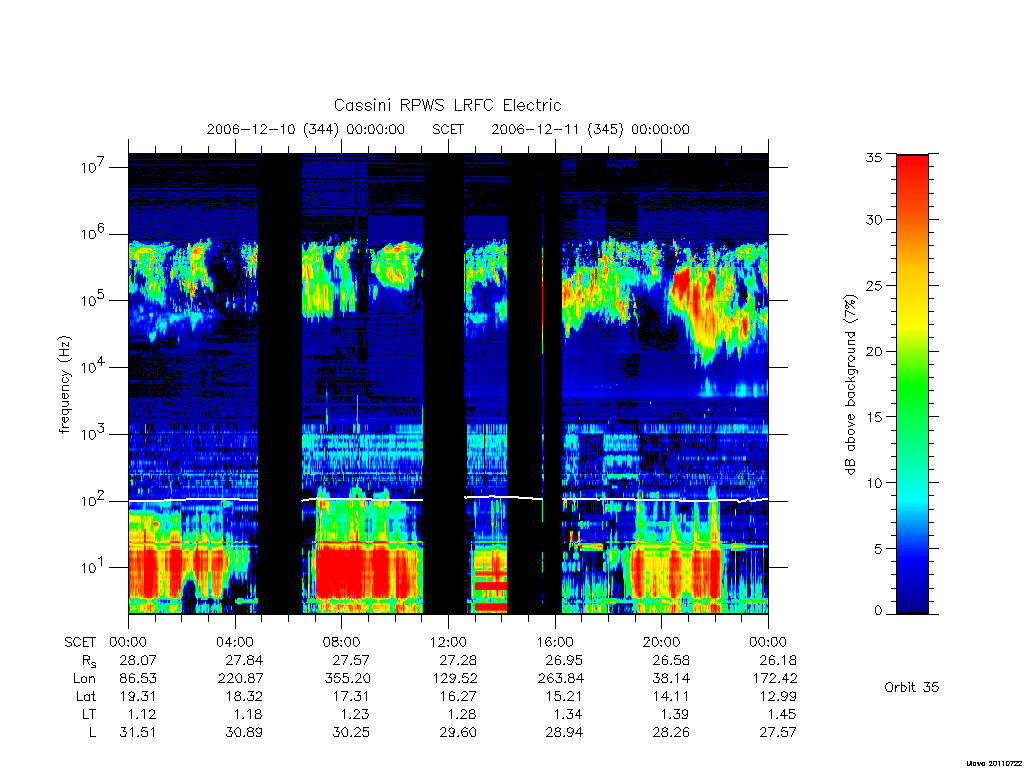
Task: Click the Rs value '28.07'
Action: 138,660
